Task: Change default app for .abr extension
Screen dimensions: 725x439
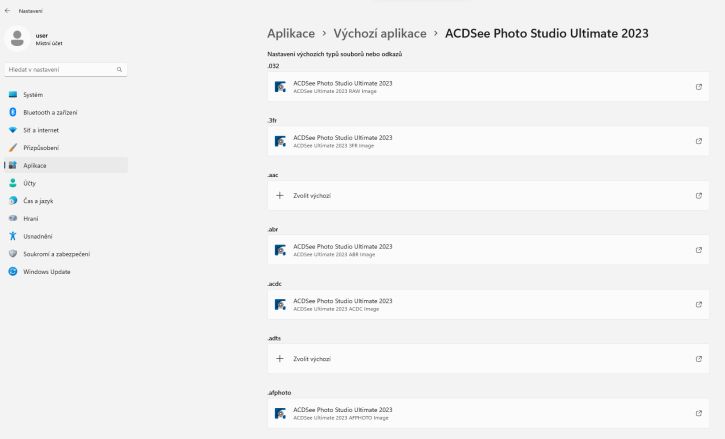Action: pyautogui.click(x=488, y=250)
